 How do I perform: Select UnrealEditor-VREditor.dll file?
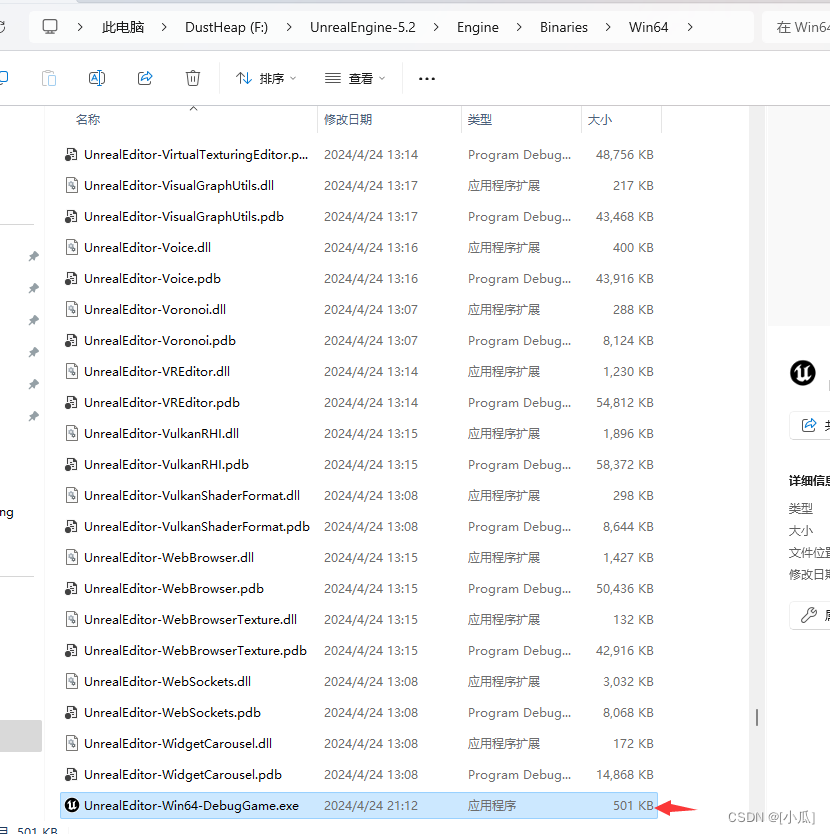pos(359,371)
